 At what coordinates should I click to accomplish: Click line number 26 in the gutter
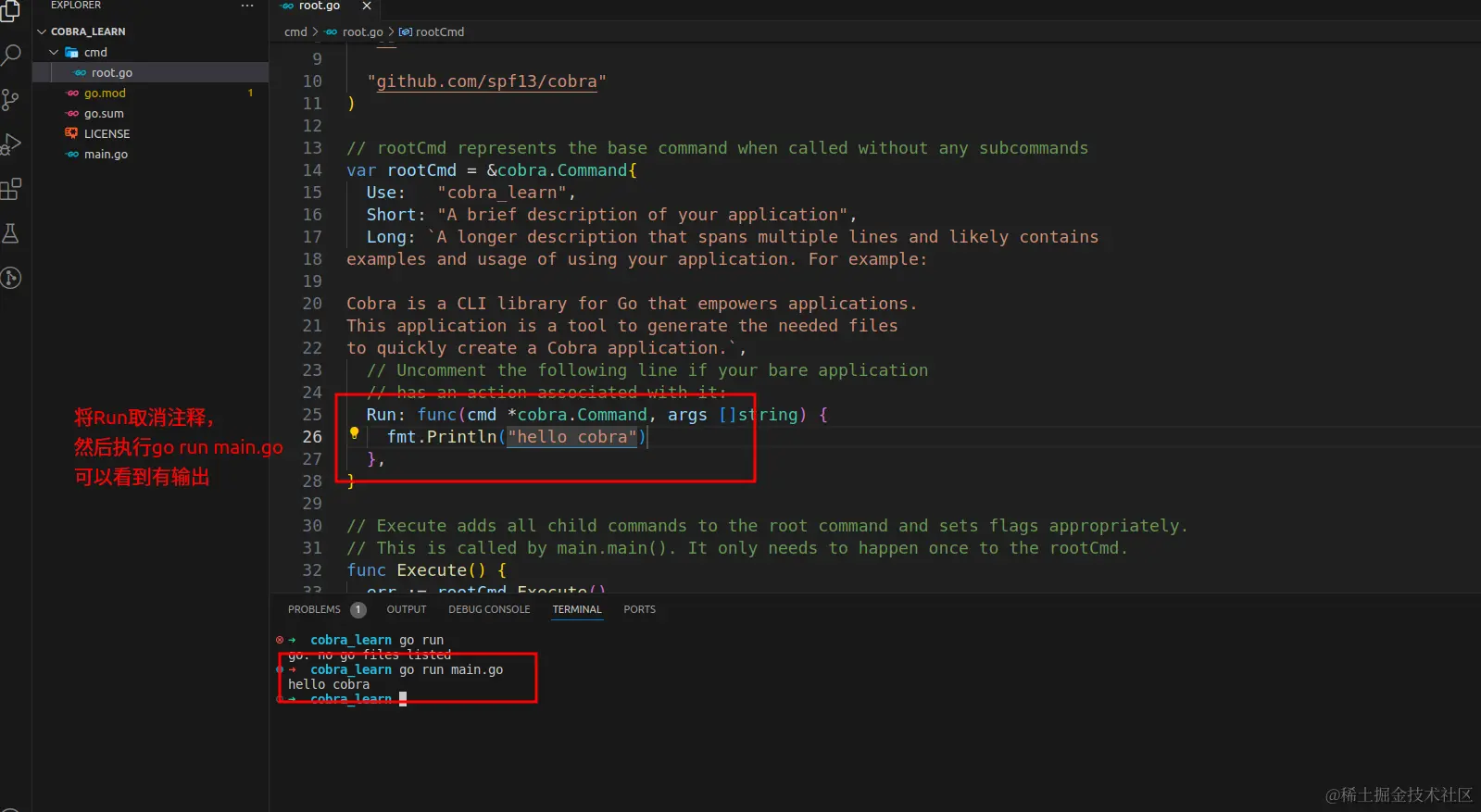pyautogui.click(x=312, y=437)
